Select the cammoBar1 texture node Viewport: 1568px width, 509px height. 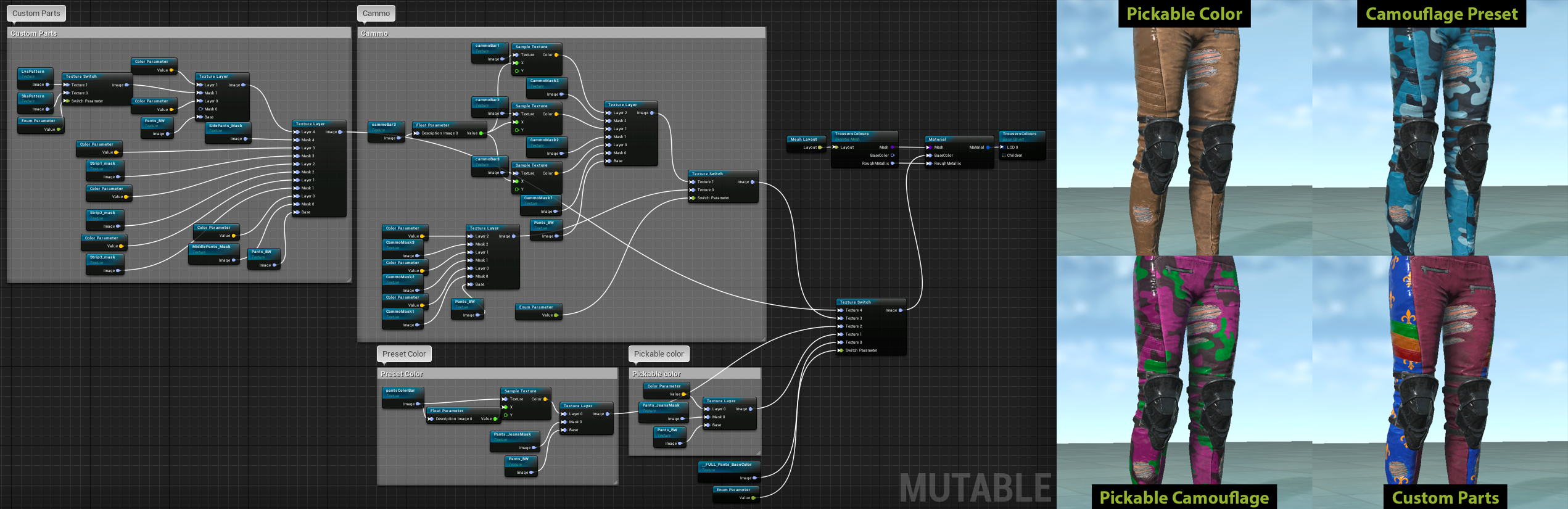(x=490, y=52)
